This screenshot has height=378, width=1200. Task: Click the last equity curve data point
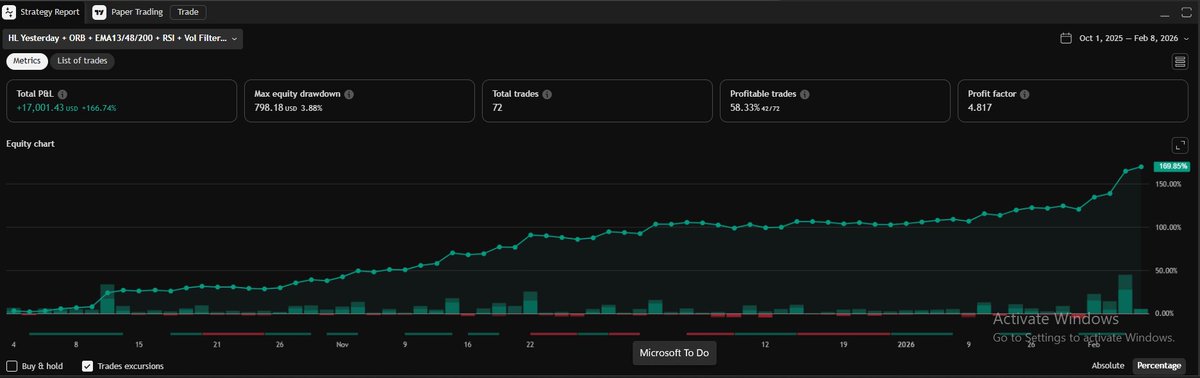1142,167
